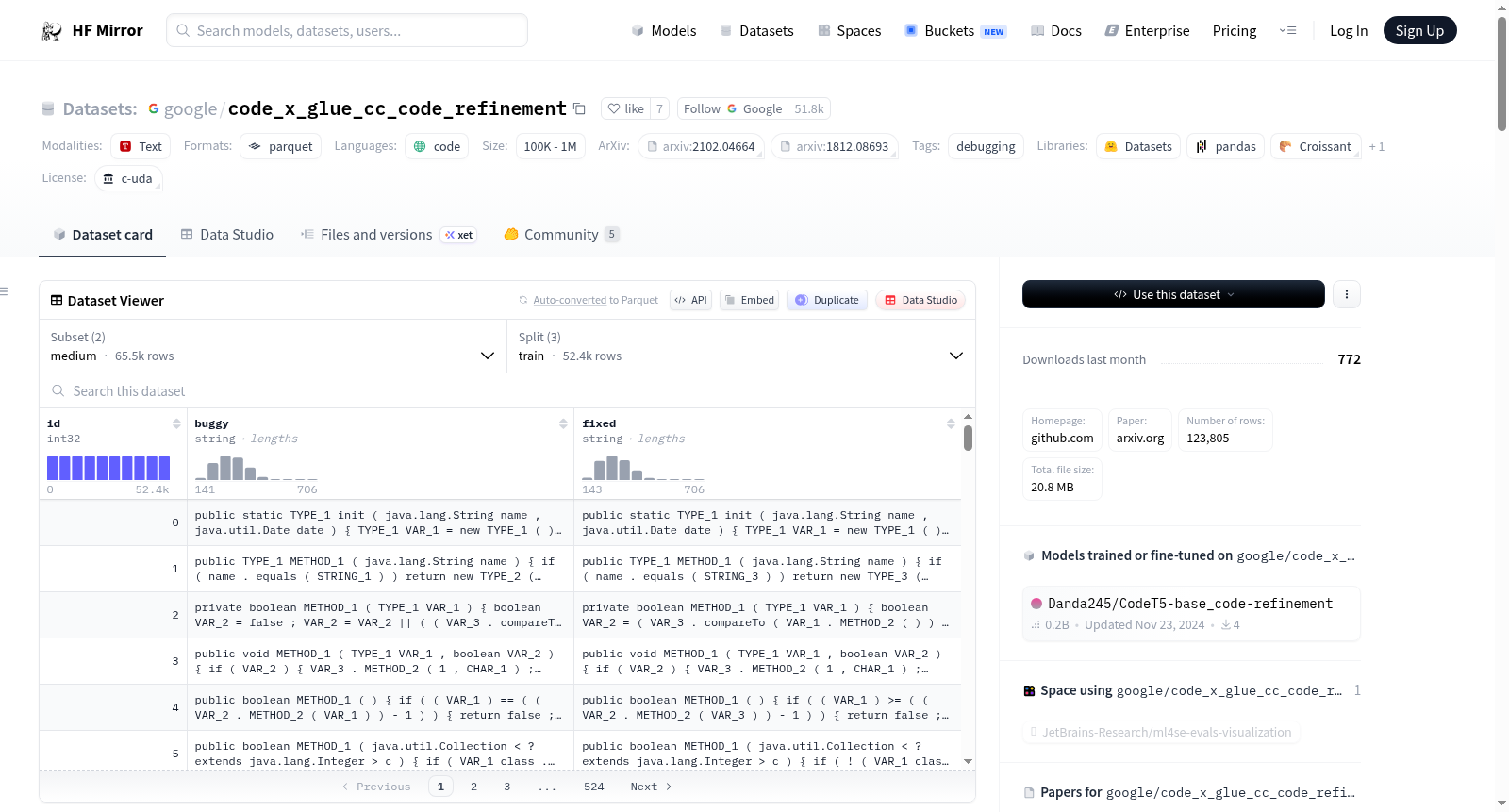The width and height of the screenshot is (1509, 812).
Task: Click the Sign Up button
Action: click(1419, 31)
